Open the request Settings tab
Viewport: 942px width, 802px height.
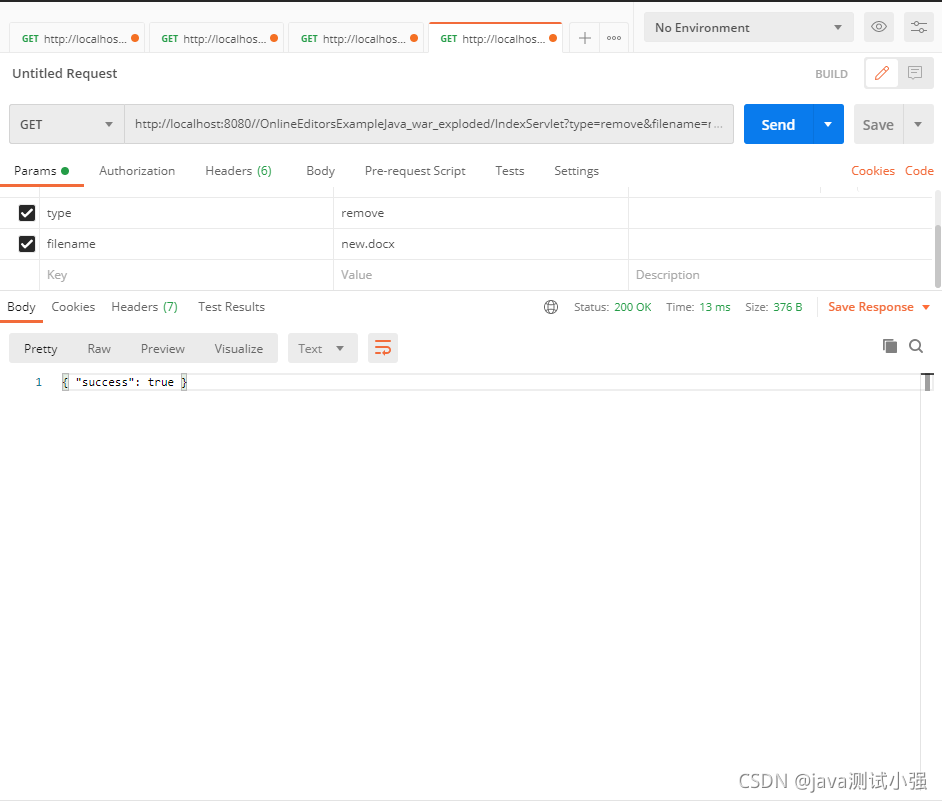coord(576,171)
